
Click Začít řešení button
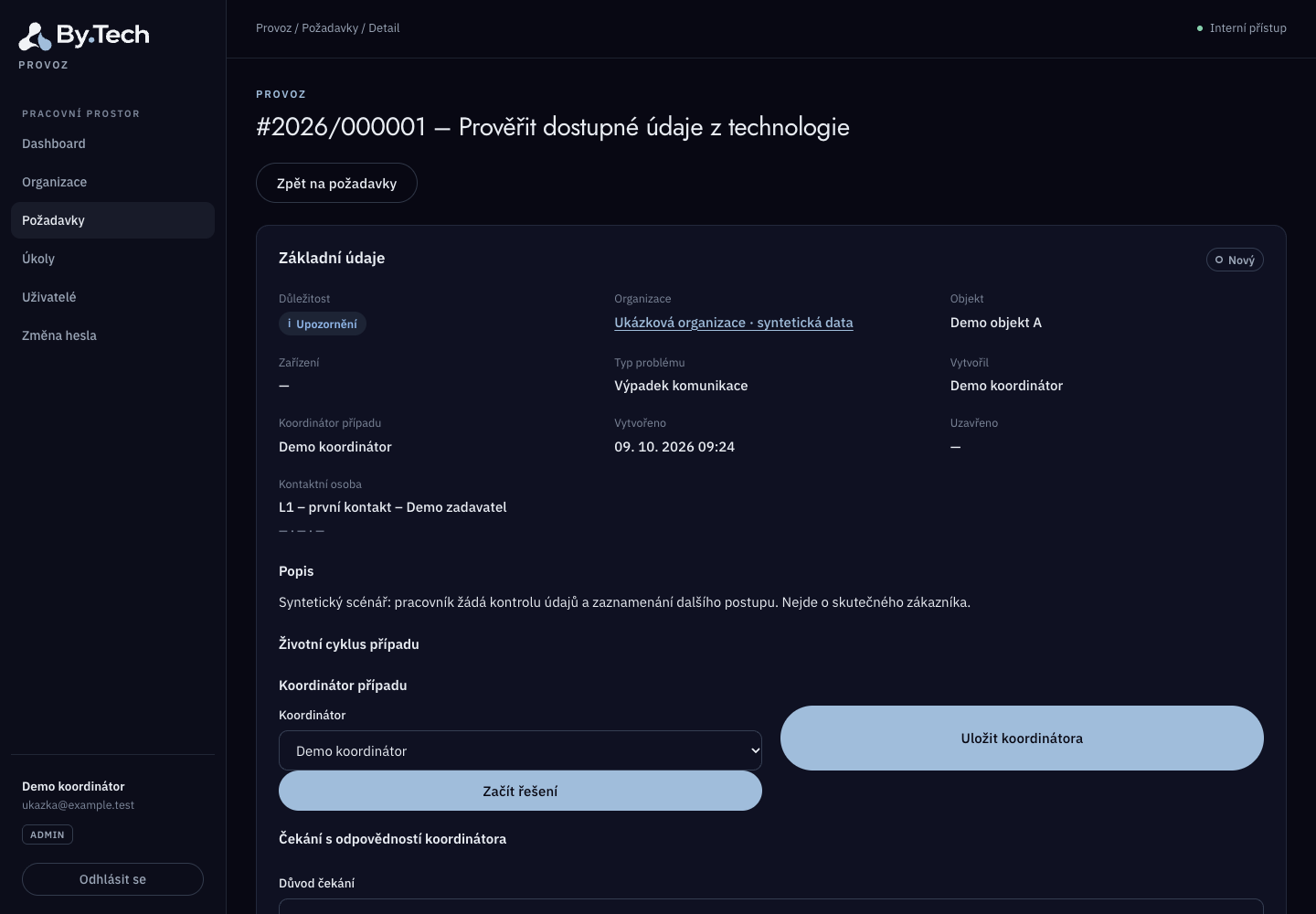pos(520,791)
